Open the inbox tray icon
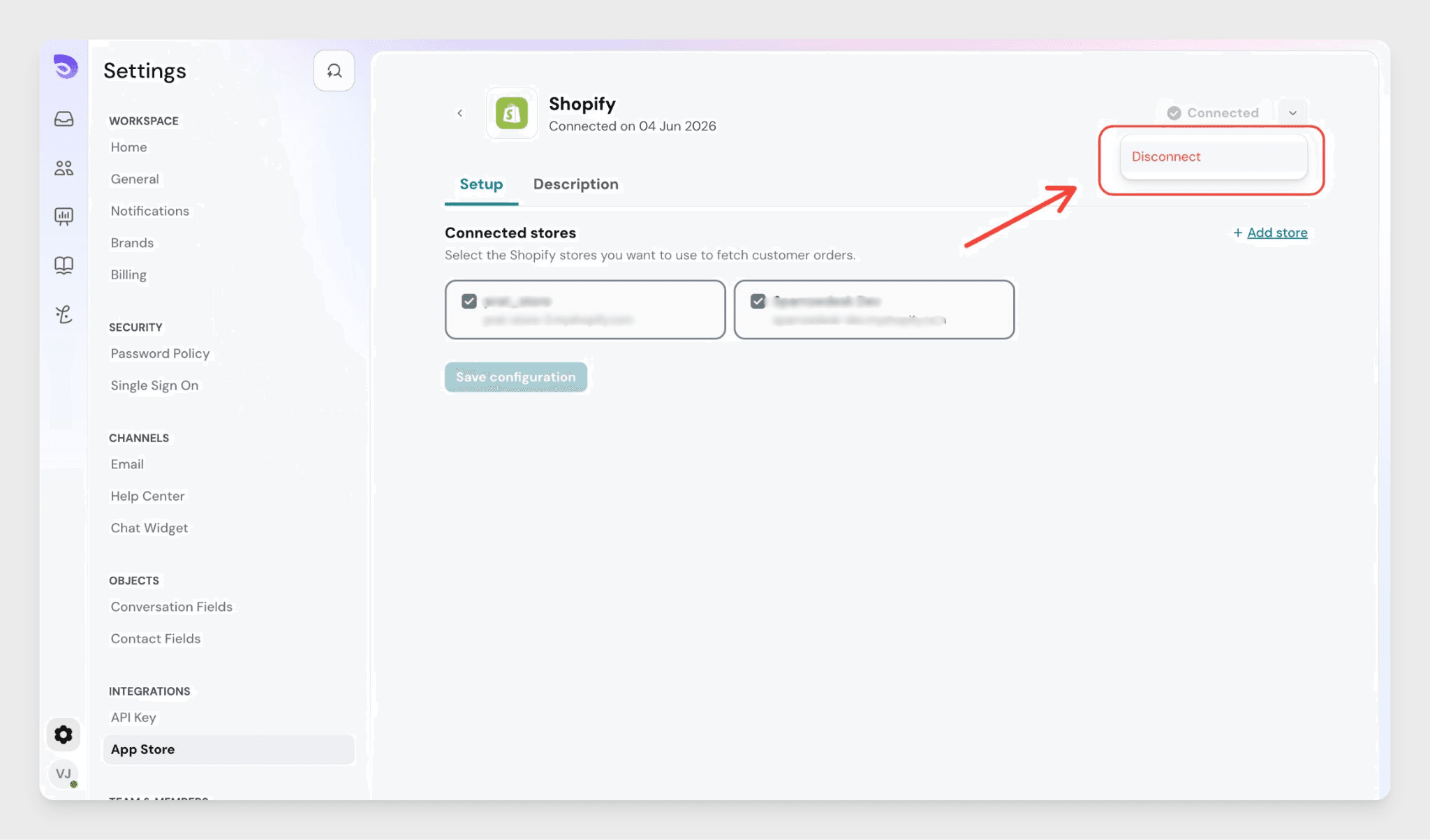Screen dimensions: 1430x840 tap(64, 119)
